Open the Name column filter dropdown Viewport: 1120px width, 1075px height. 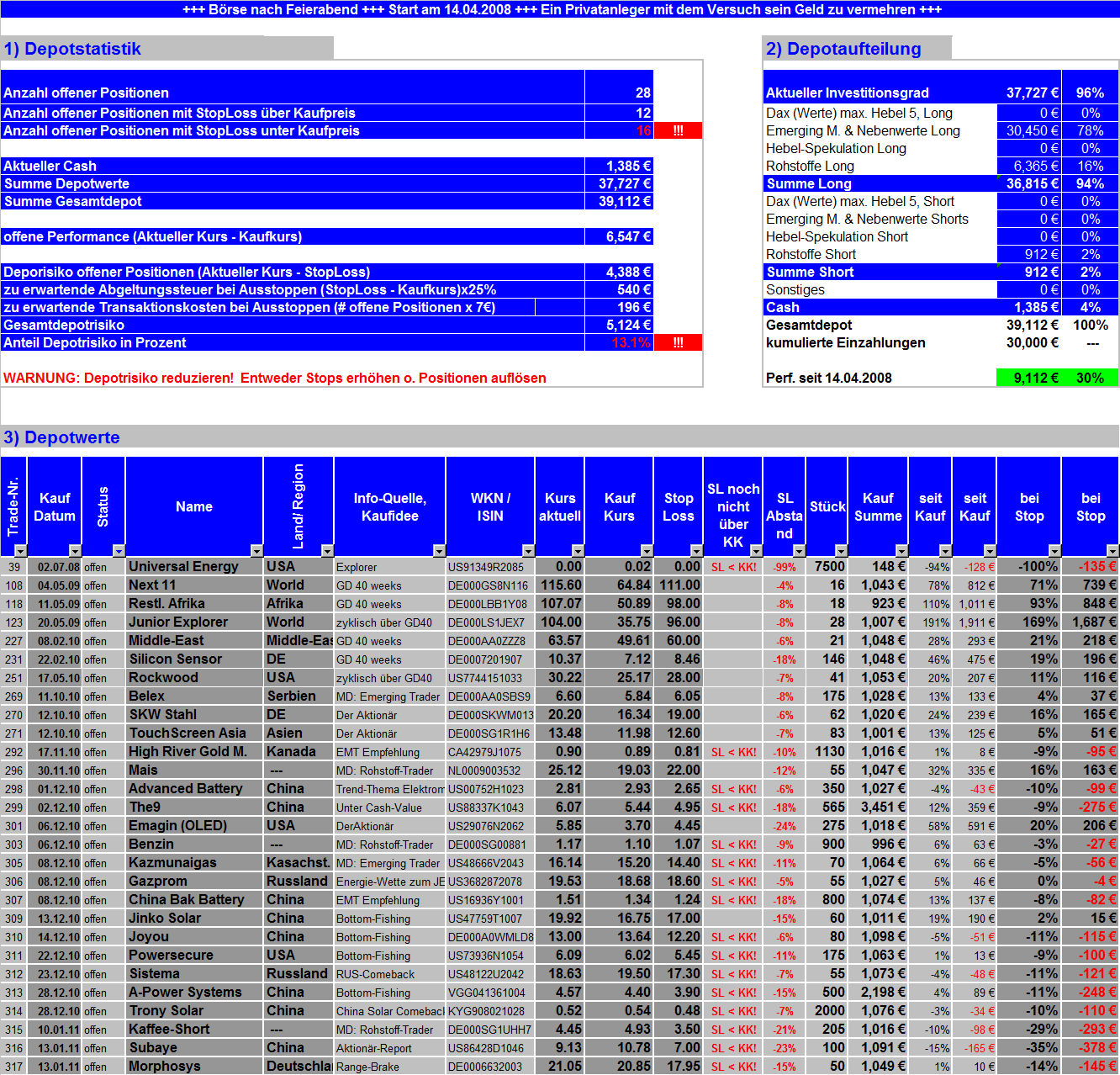258,551
